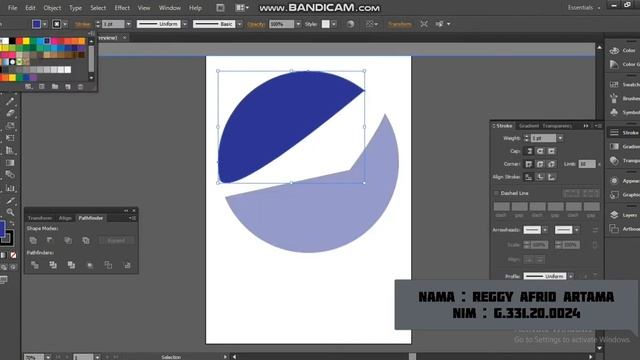Click the Crop pathfinder icon
The height and width of the screenshot is (360, 640).
pyautogui.click(x=90, y=265)
